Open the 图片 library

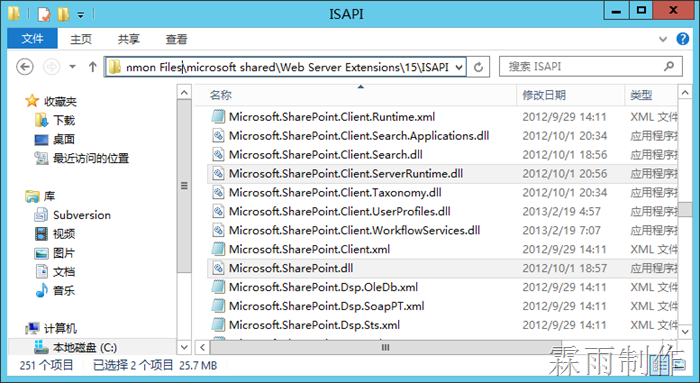64,253
